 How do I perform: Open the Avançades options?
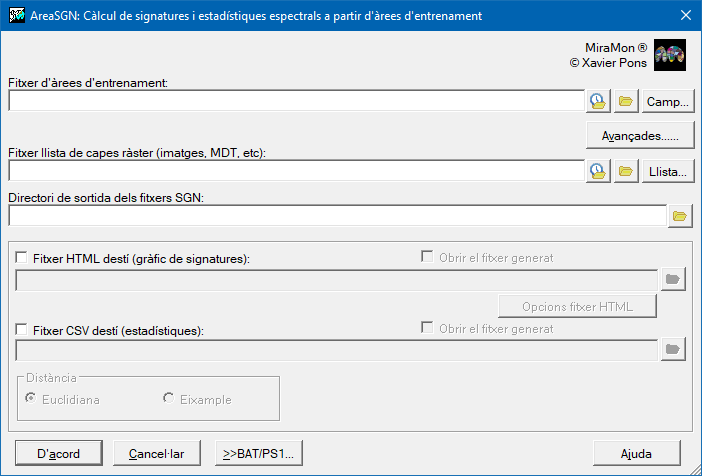click(x=640, y=135)
